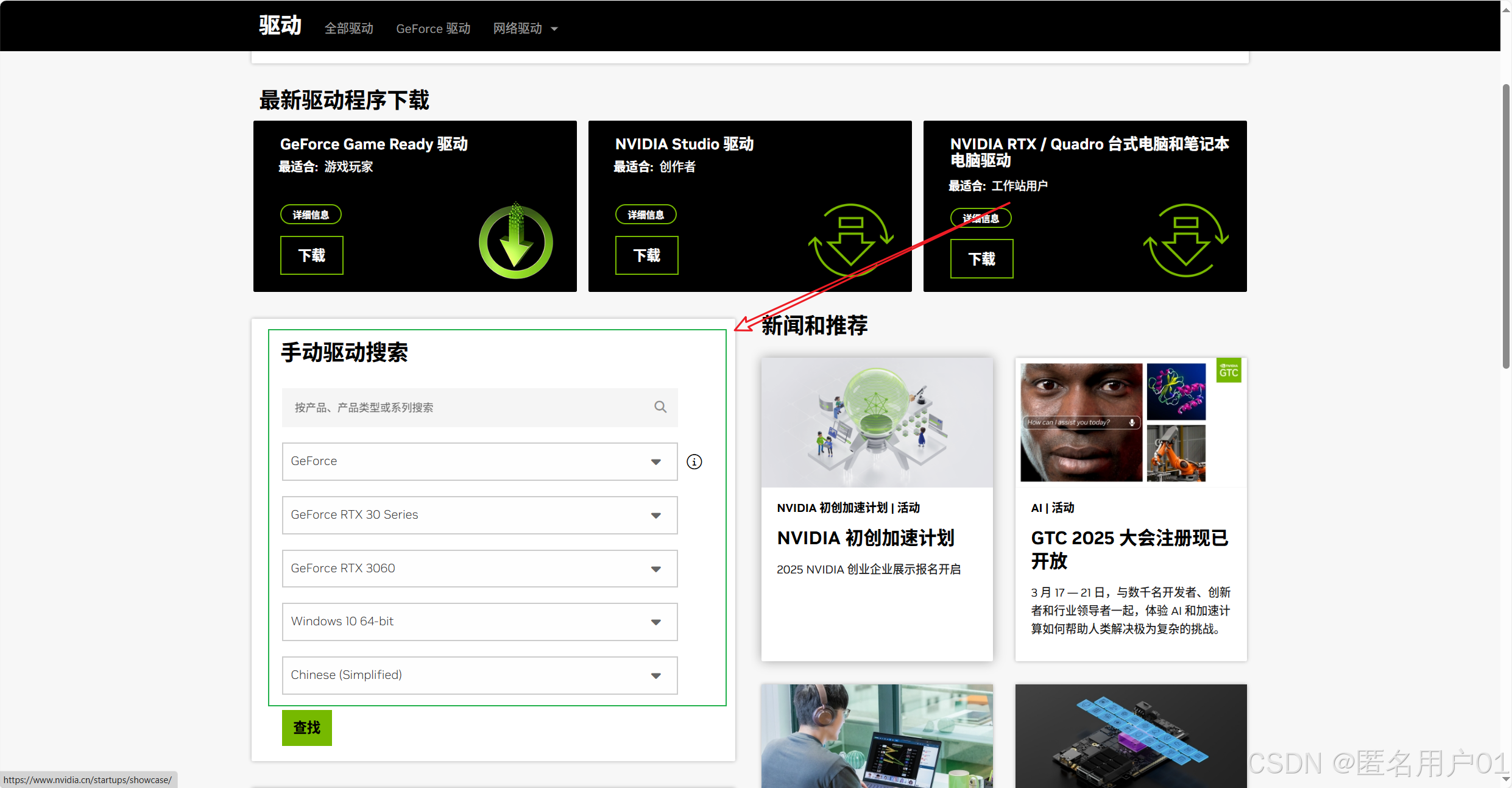Expand the Windows 10 64-bit OS dropdown
This screenshot has width=1512, height=788.
point(479,622)
